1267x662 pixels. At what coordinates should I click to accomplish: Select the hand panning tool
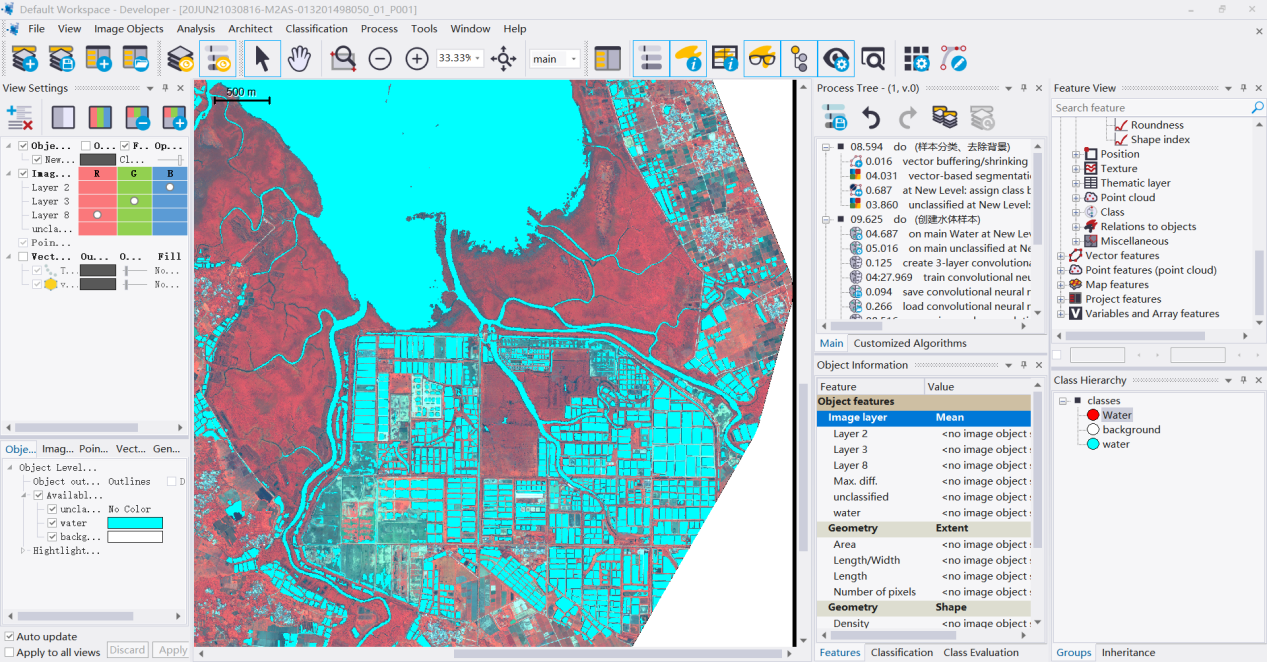pyautogui.click(x=299, y=59)
